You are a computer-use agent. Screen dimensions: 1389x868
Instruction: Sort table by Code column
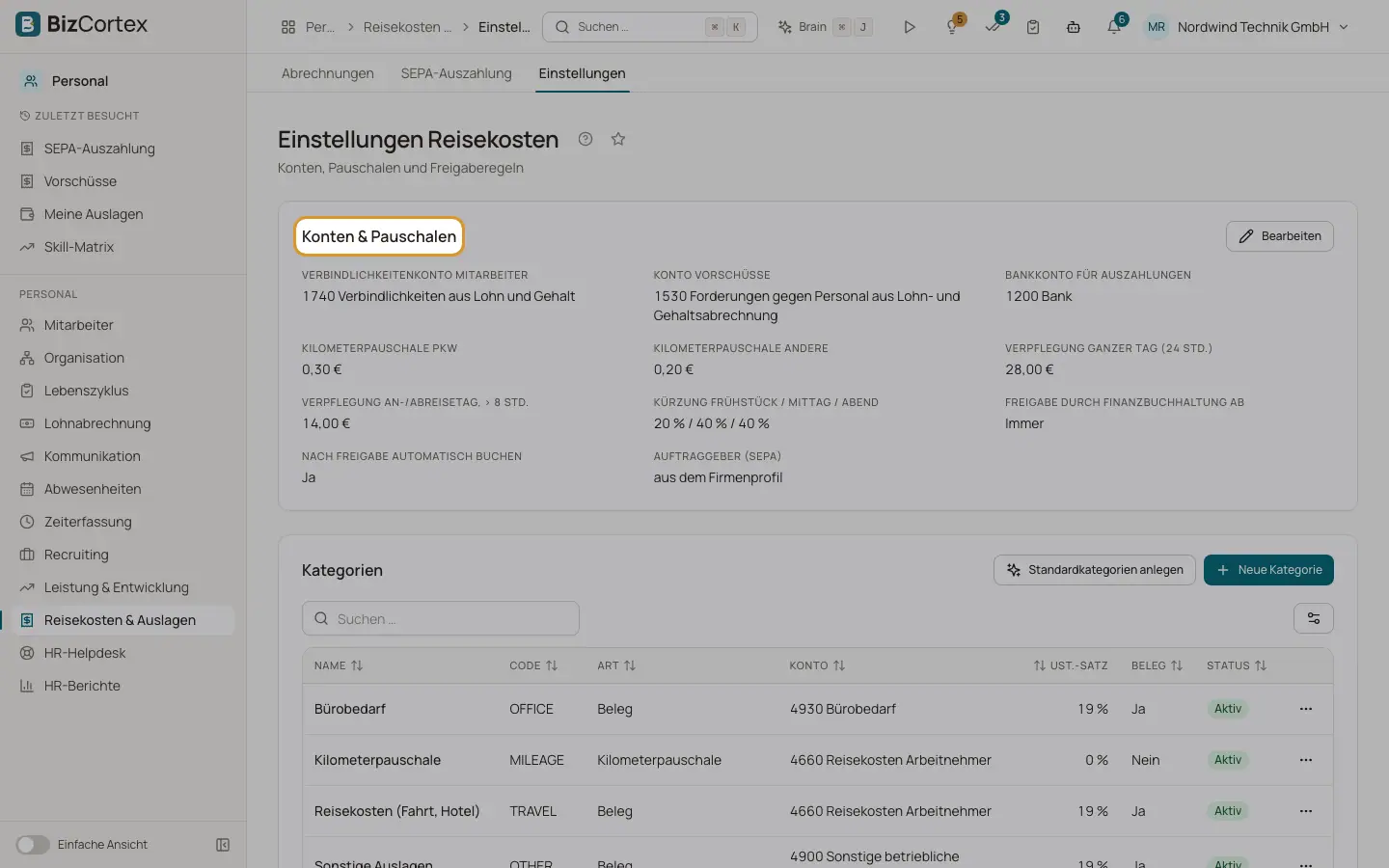point(533,665)
